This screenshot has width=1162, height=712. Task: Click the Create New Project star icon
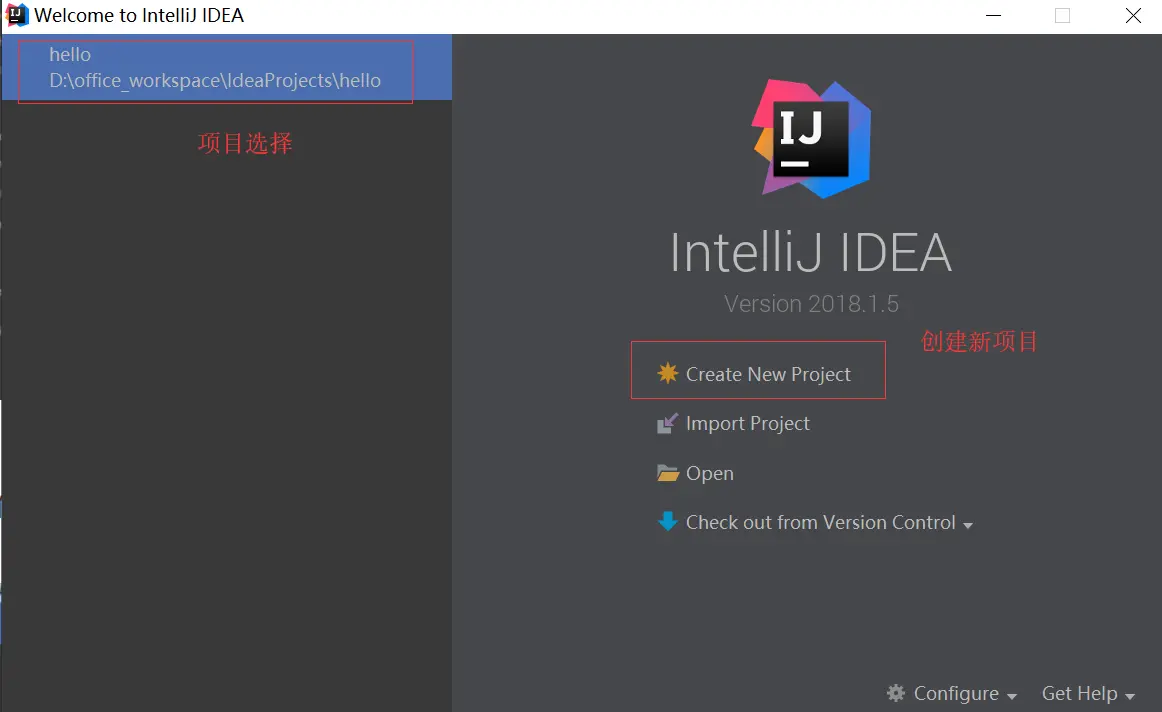(x=668, y=373)
